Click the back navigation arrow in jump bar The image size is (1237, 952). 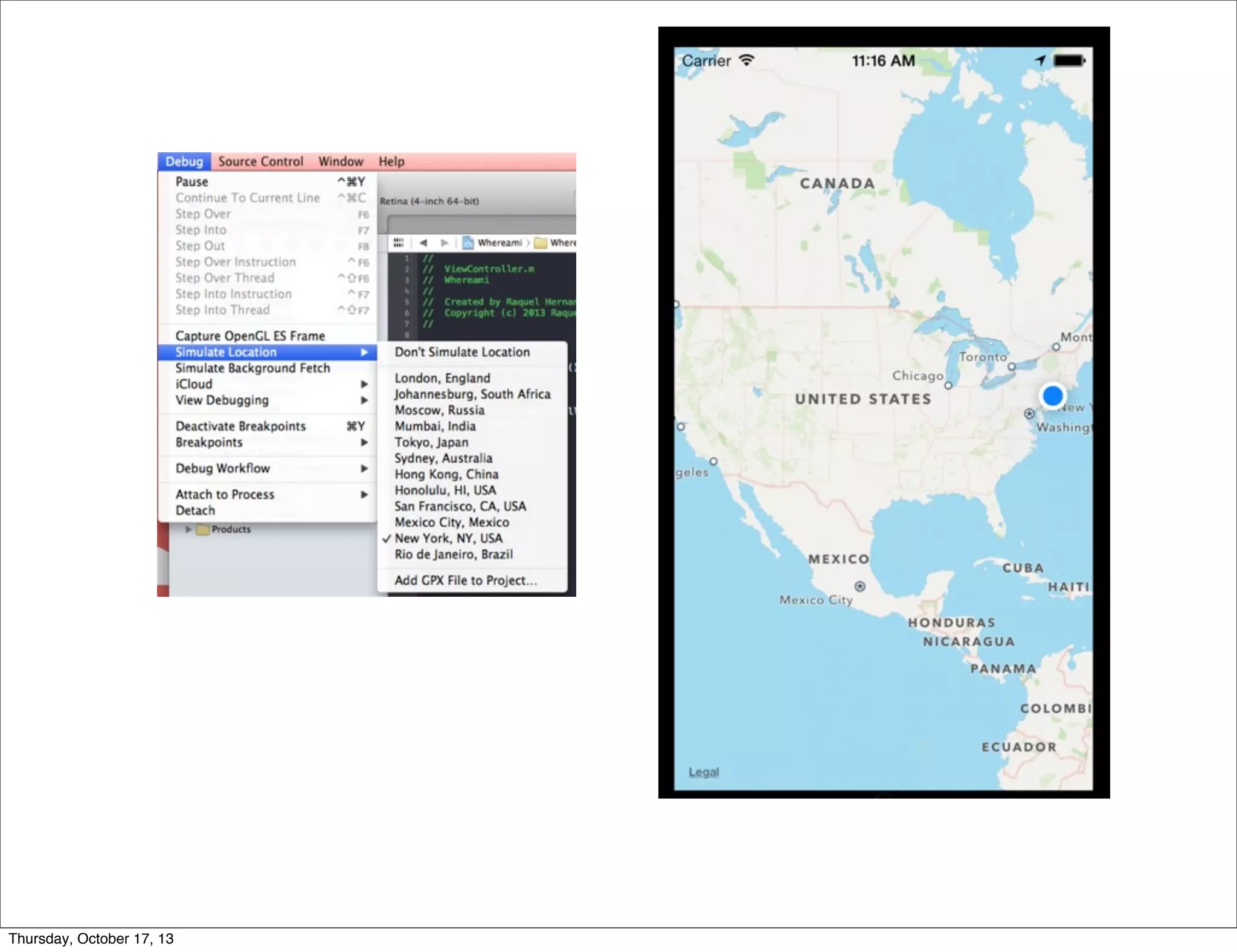pos(423,243)
